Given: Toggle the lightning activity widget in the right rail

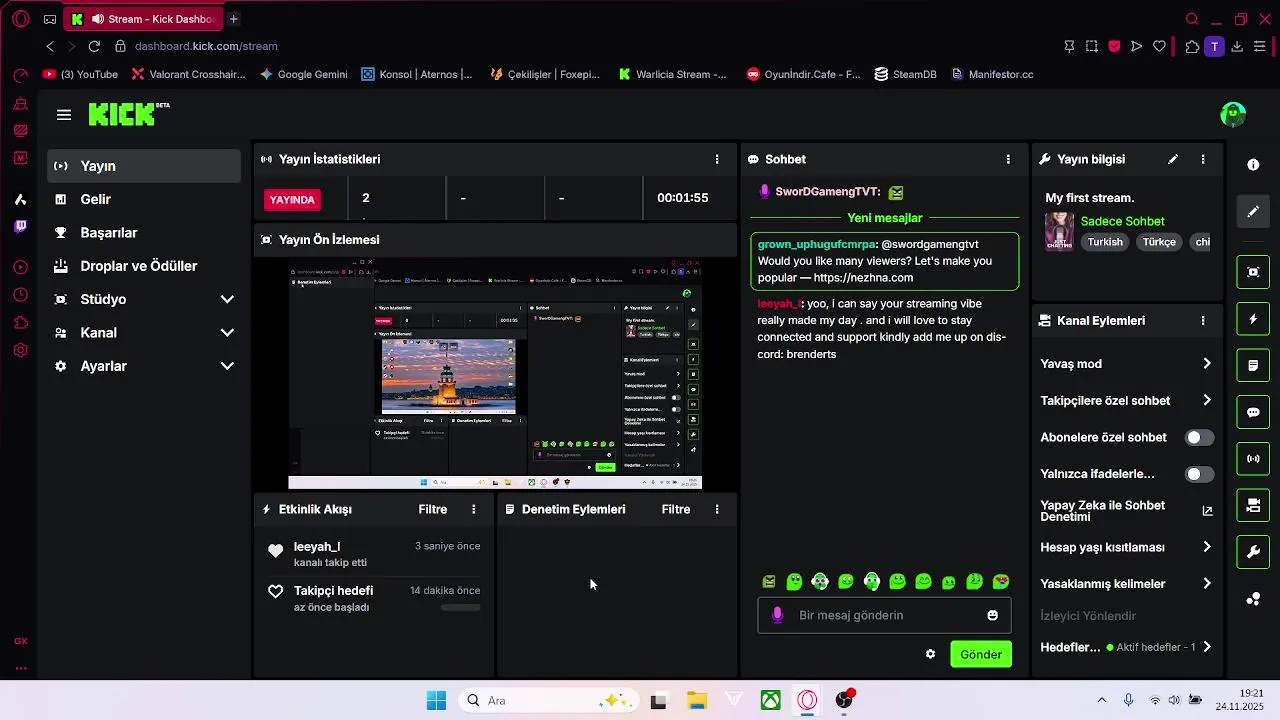Looking at the screenshot, I should coord(1253,319).
